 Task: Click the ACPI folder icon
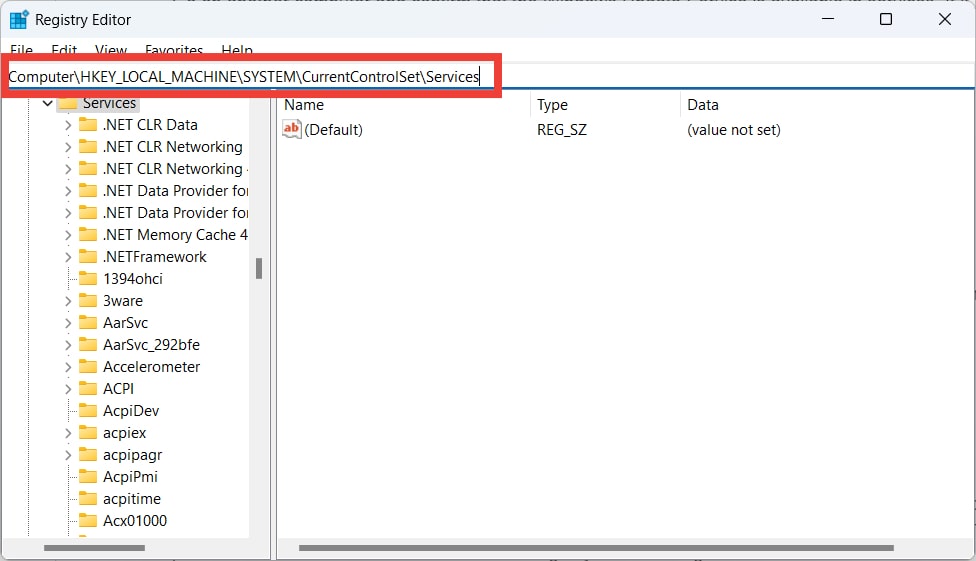tap(88, 389)
